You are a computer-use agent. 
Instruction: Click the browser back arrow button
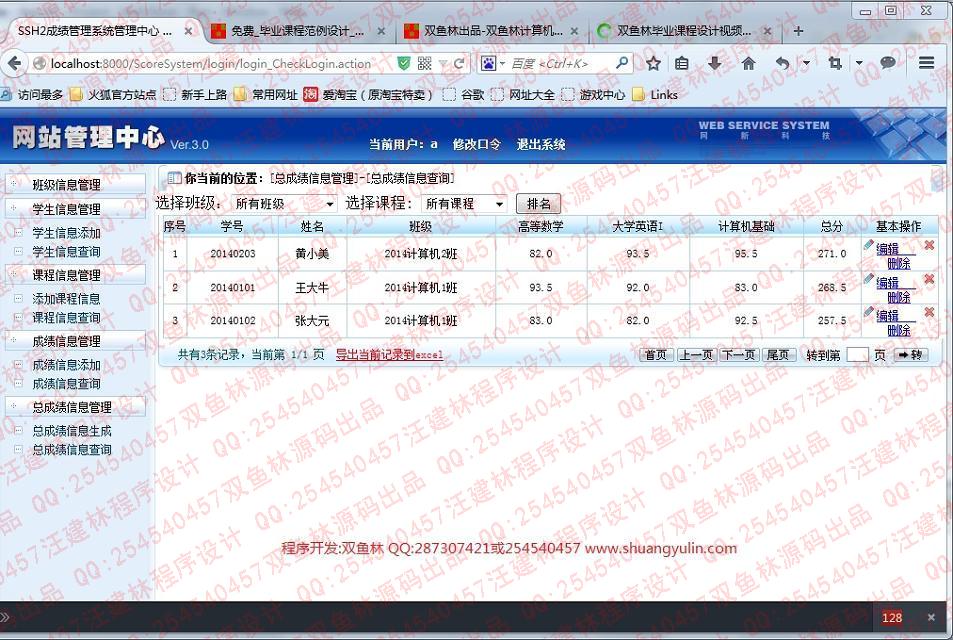tap(15, 63)
